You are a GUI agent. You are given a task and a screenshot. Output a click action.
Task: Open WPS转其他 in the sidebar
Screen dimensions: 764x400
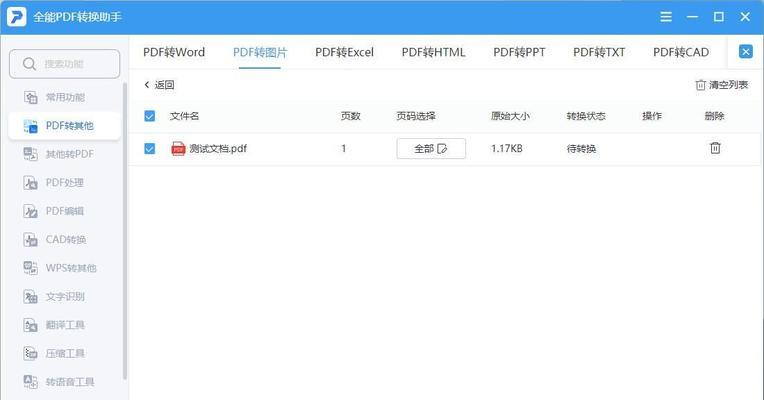[x=64, y=268]
